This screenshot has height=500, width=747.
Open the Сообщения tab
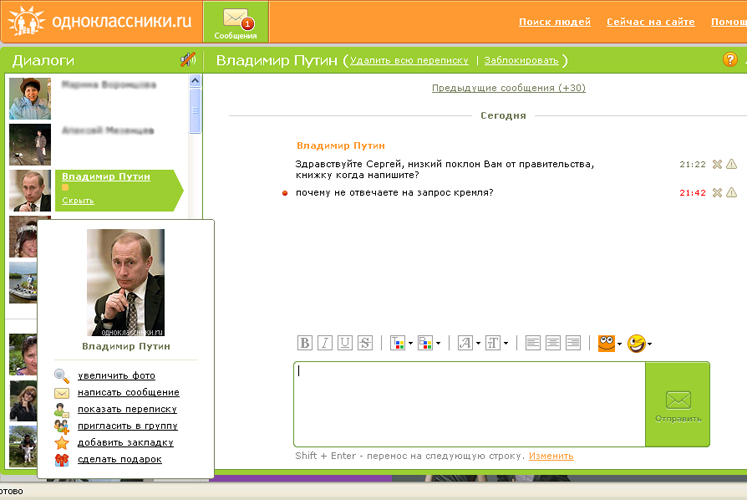tap(234, 22)
